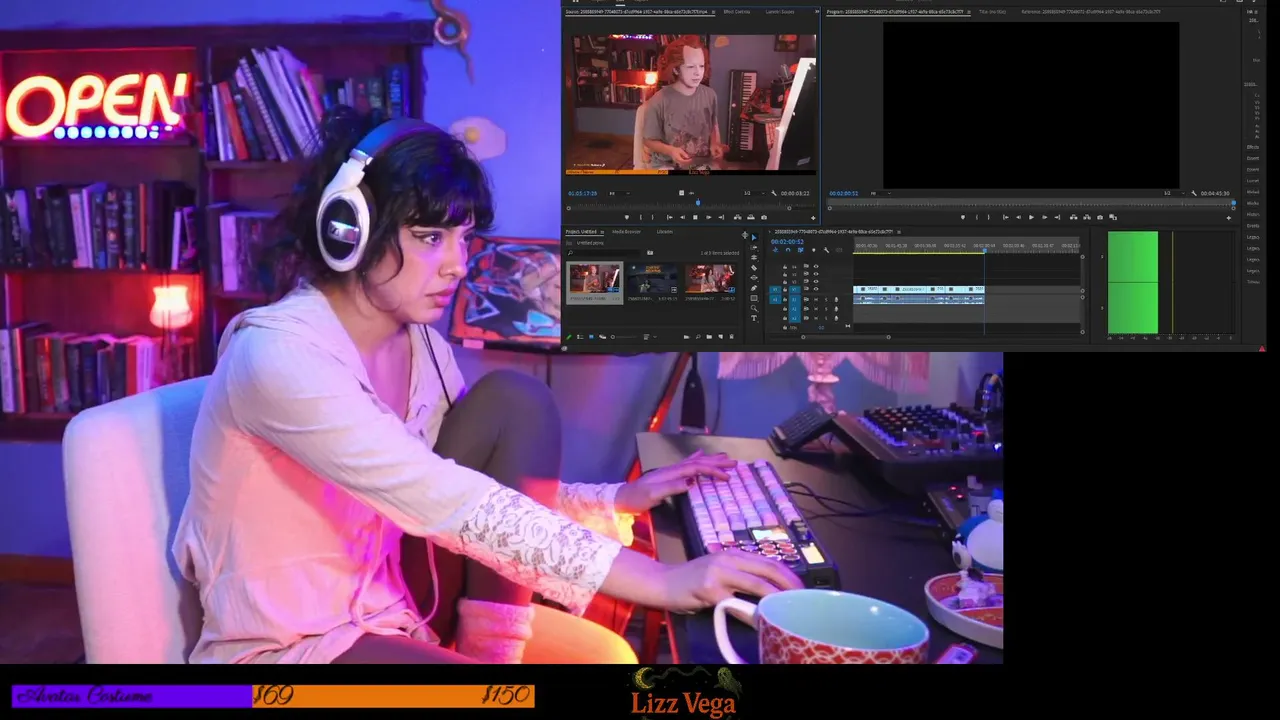Mute the A1 audio track
Viewport: 1280px width, 720px height.
[x=816, y=299]
